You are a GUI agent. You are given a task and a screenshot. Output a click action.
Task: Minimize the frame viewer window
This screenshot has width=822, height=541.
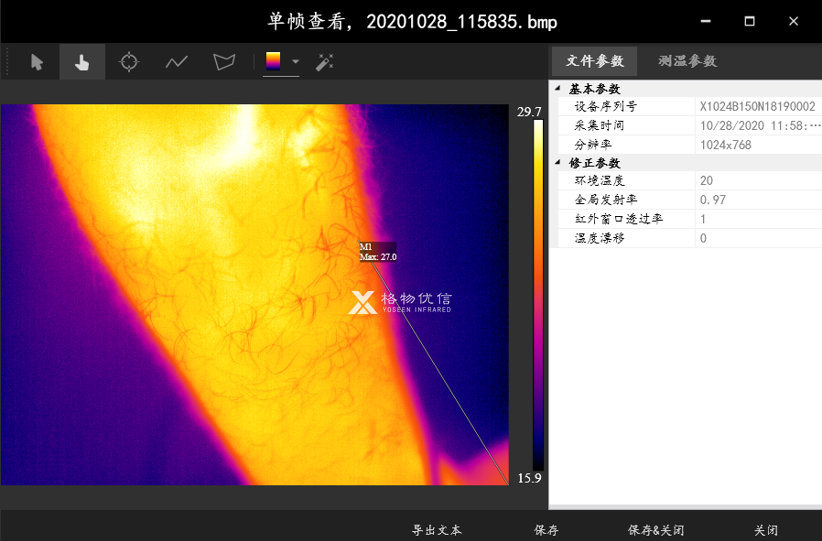click(x=706, y=21)
